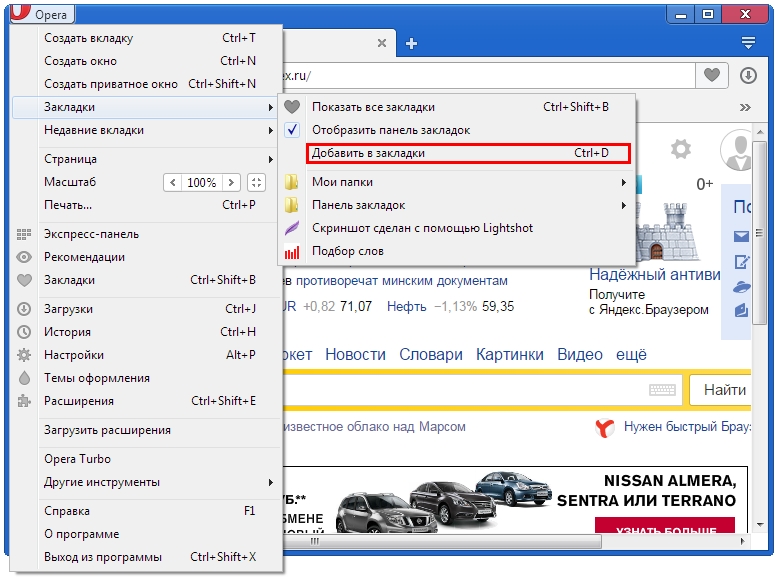Click the Нефть quote link
Screen dimensions: 780x578
point(406,306)
